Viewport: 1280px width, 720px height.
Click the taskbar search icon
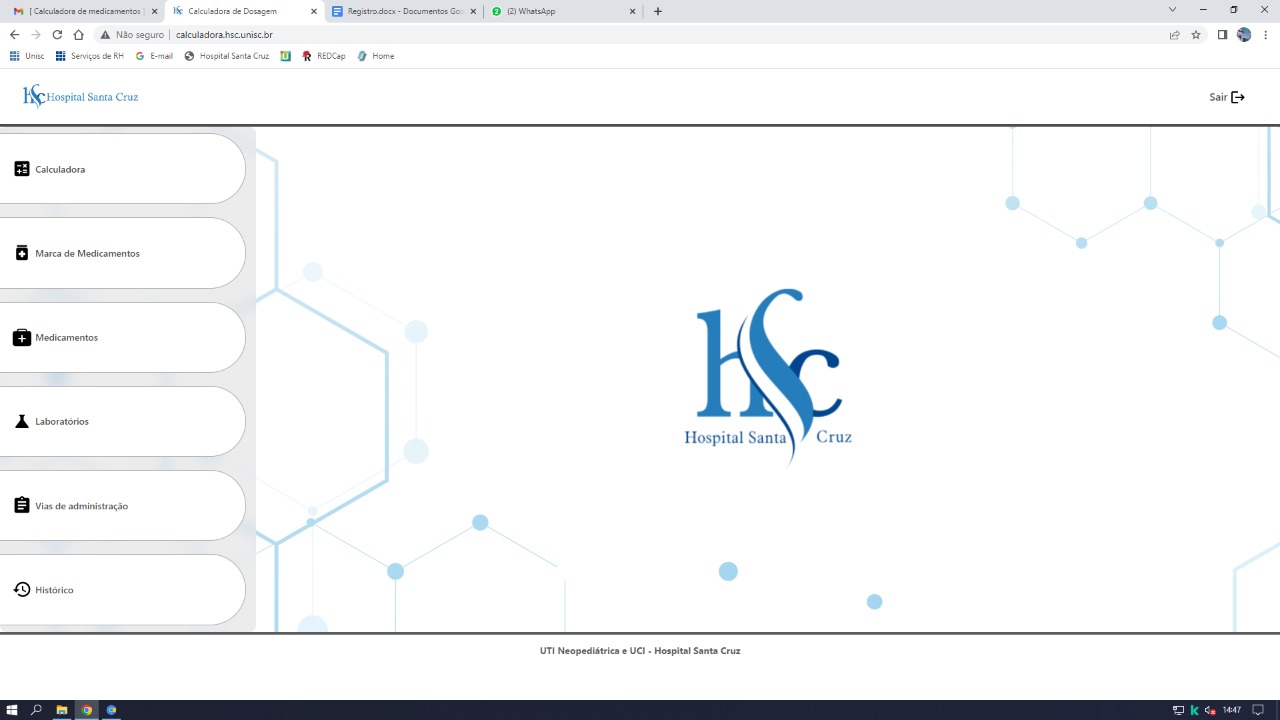pyautogui.click(x=36, y=710)
